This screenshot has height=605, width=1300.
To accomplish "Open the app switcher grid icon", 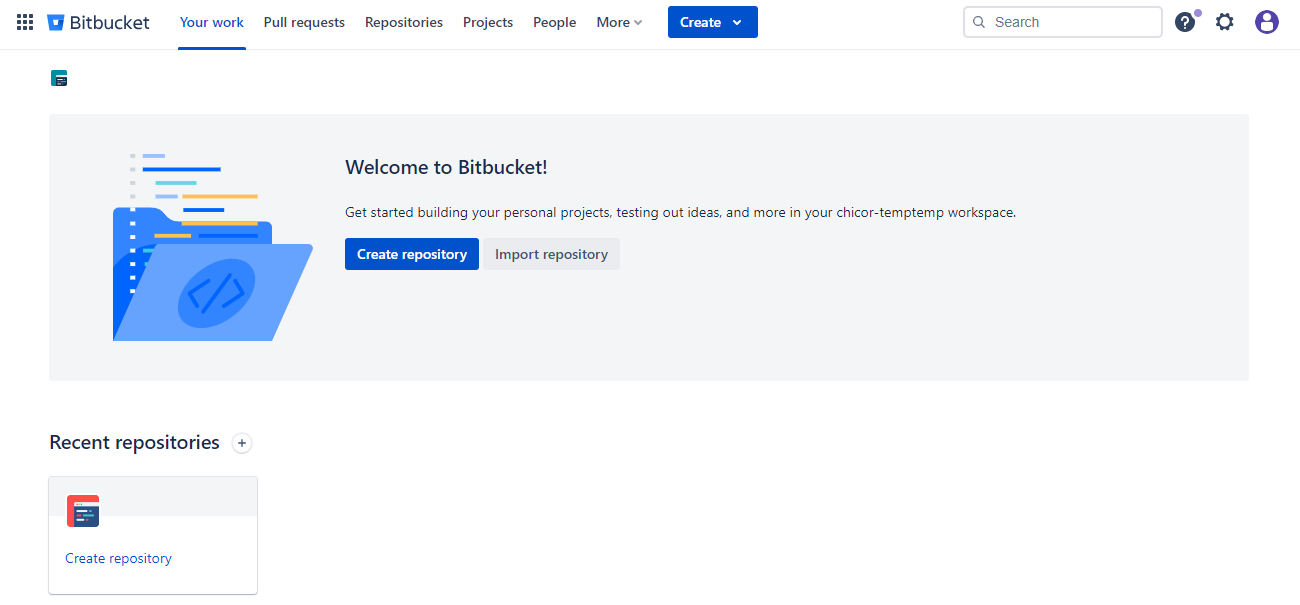I will click(25, 22).
